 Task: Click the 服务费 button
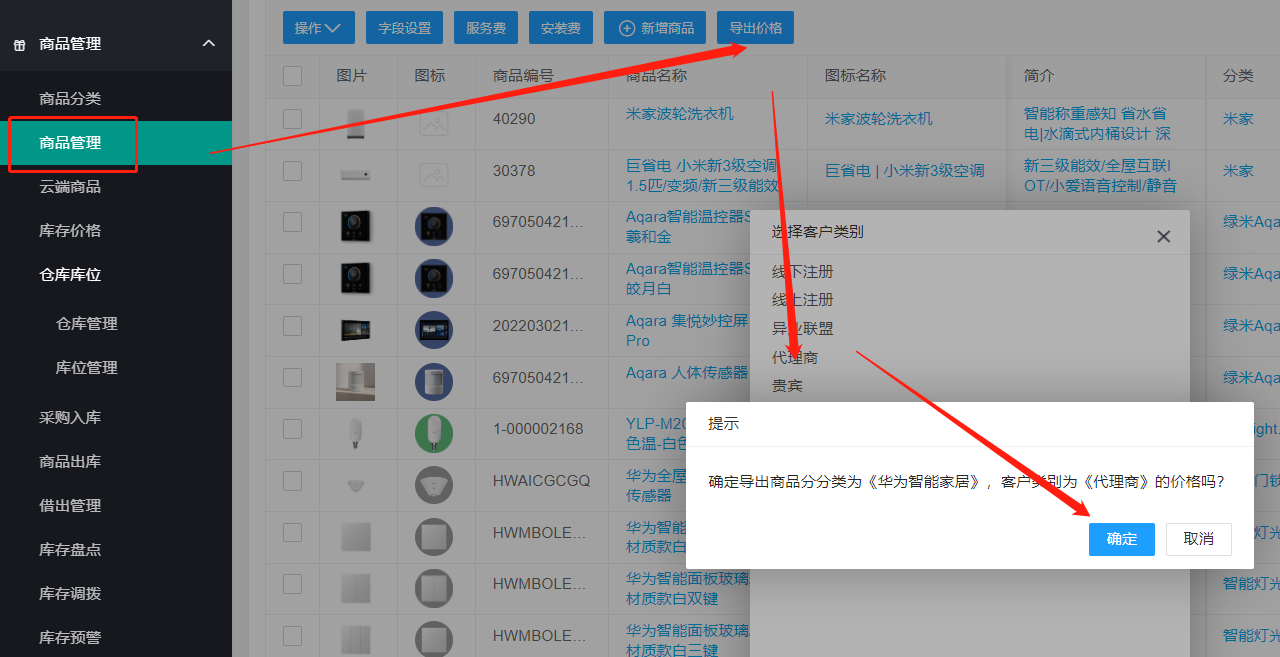[486, 28]
